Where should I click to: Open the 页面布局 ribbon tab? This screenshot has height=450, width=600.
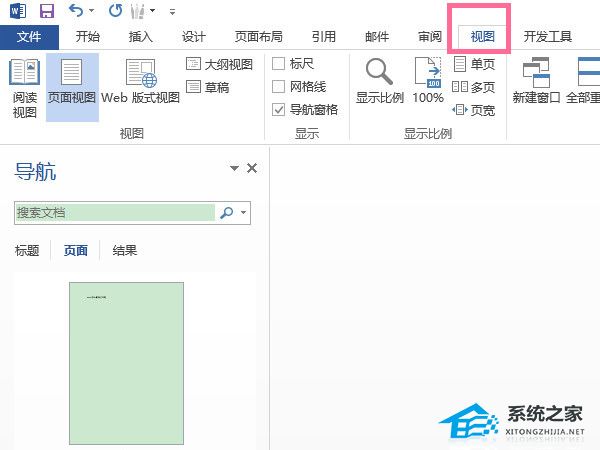point(259,37)
